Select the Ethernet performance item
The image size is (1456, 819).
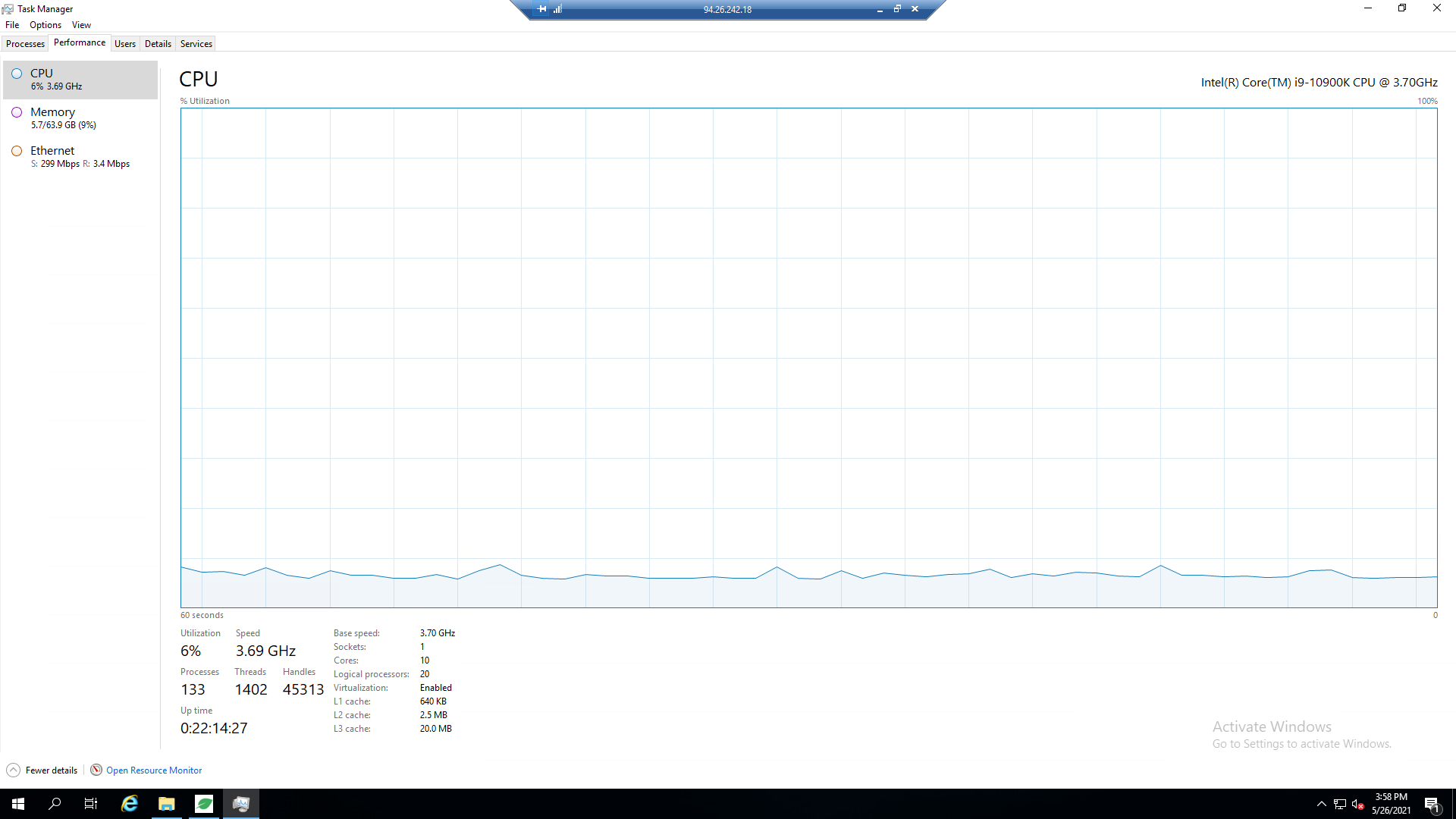click(x=80, y=157)
